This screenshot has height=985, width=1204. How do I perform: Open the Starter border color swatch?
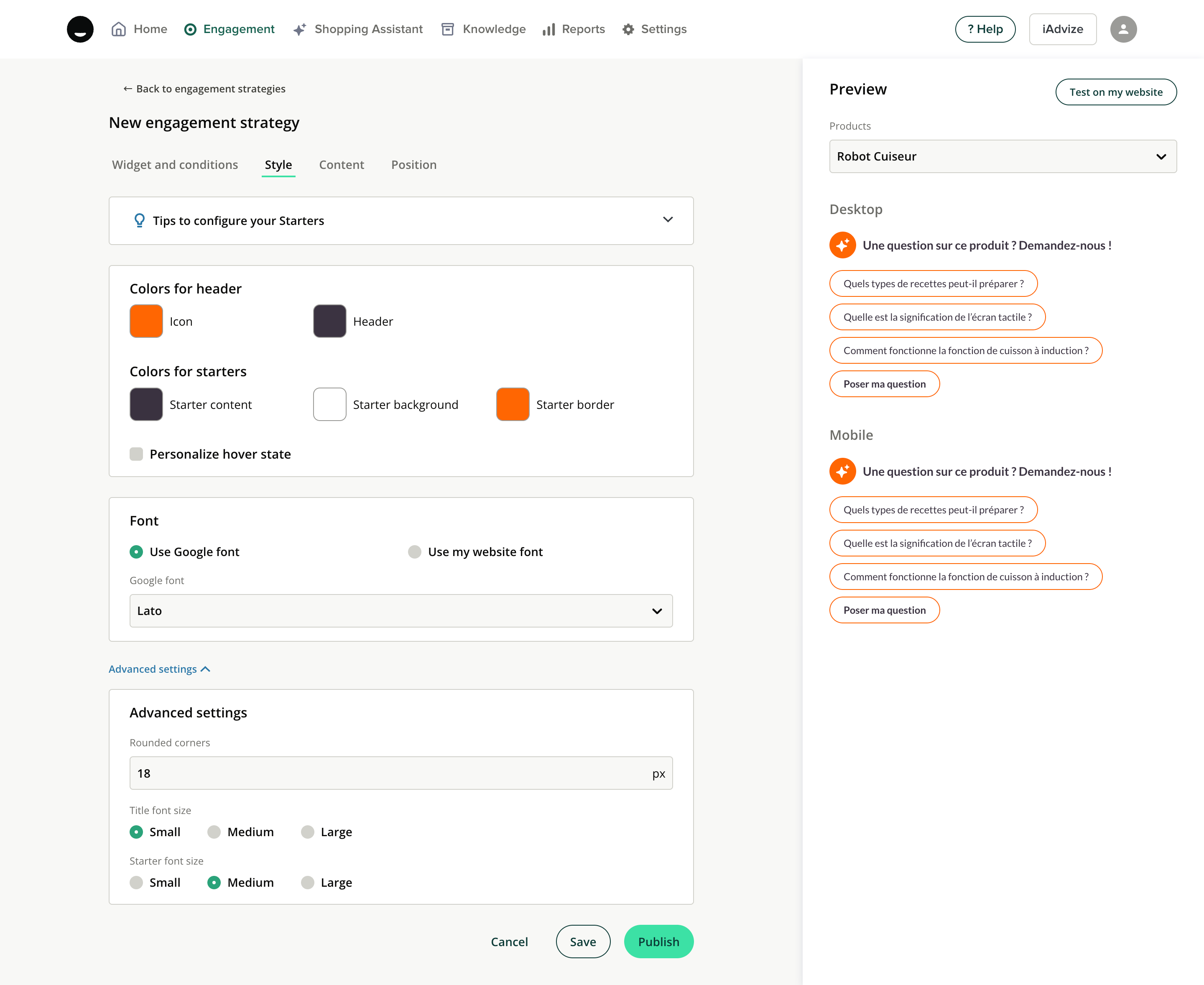(513, 405)
